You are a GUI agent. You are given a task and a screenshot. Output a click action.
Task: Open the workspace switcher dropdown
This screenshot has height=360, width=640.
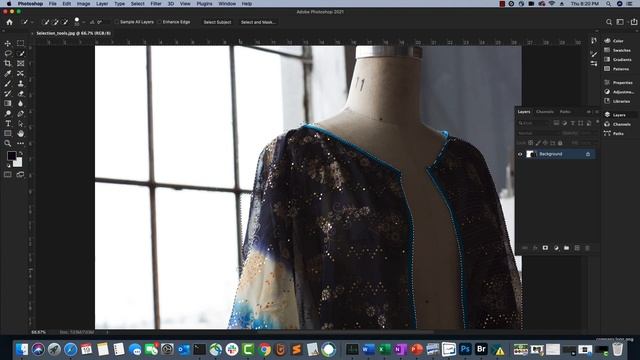(620, 22)
